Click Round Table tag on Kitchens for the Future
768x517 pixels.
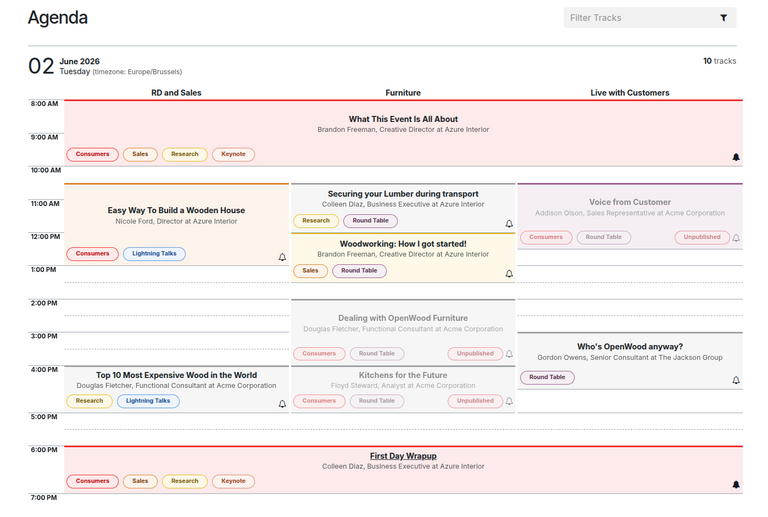(x=377, y=401)
